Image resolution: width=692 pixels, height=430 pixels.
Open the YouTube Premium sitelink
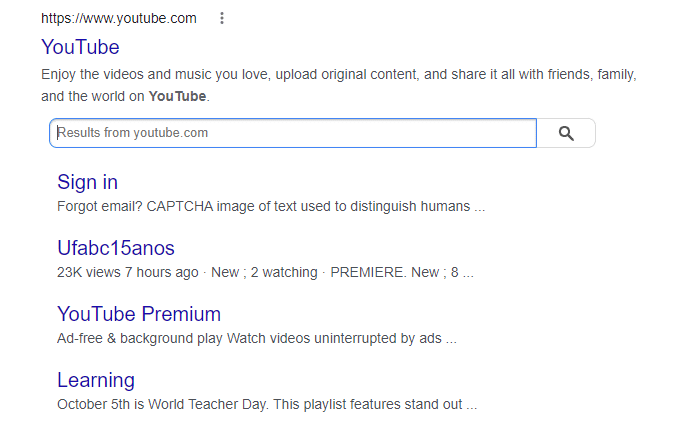click(139, 314)
